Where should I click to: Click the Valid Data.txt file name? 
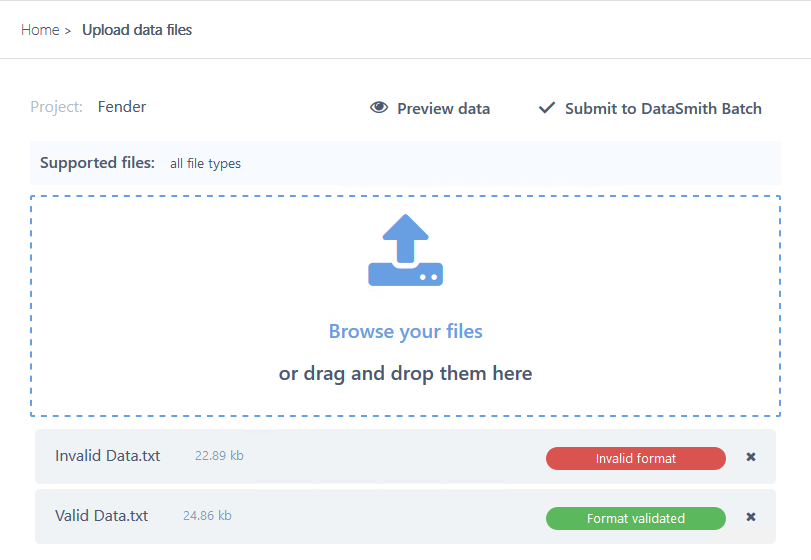point(101,516)
